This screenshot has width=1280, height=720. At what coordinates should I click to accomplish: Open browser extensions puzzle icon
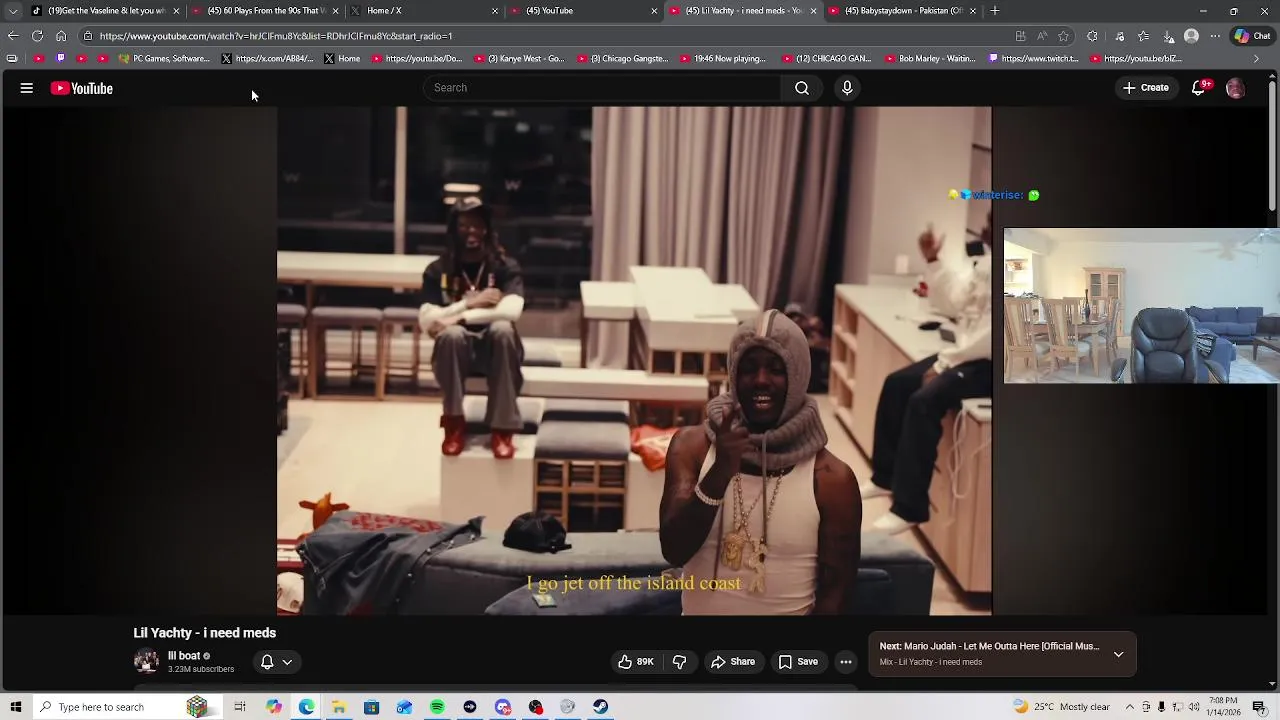click(x=1092, y=36)
